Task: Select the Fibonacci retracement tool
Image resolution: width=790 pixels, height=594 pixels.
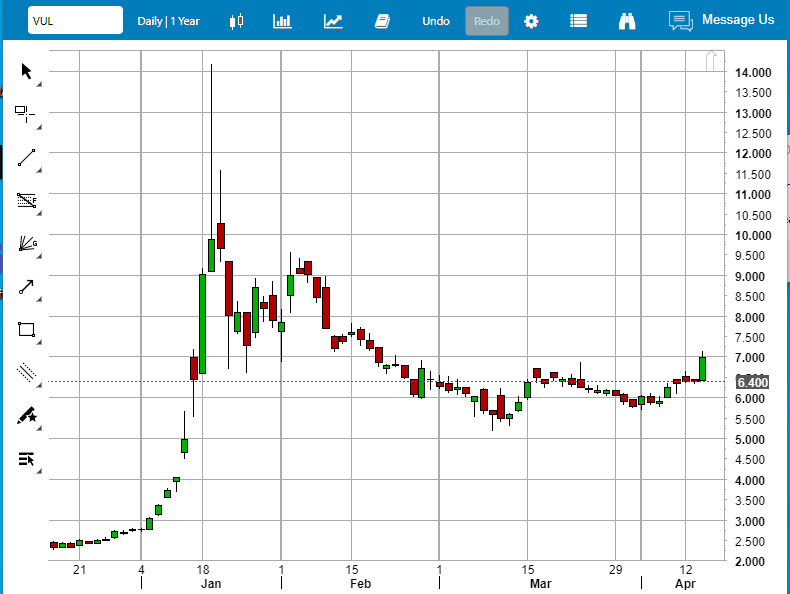Action: point(27,200)
